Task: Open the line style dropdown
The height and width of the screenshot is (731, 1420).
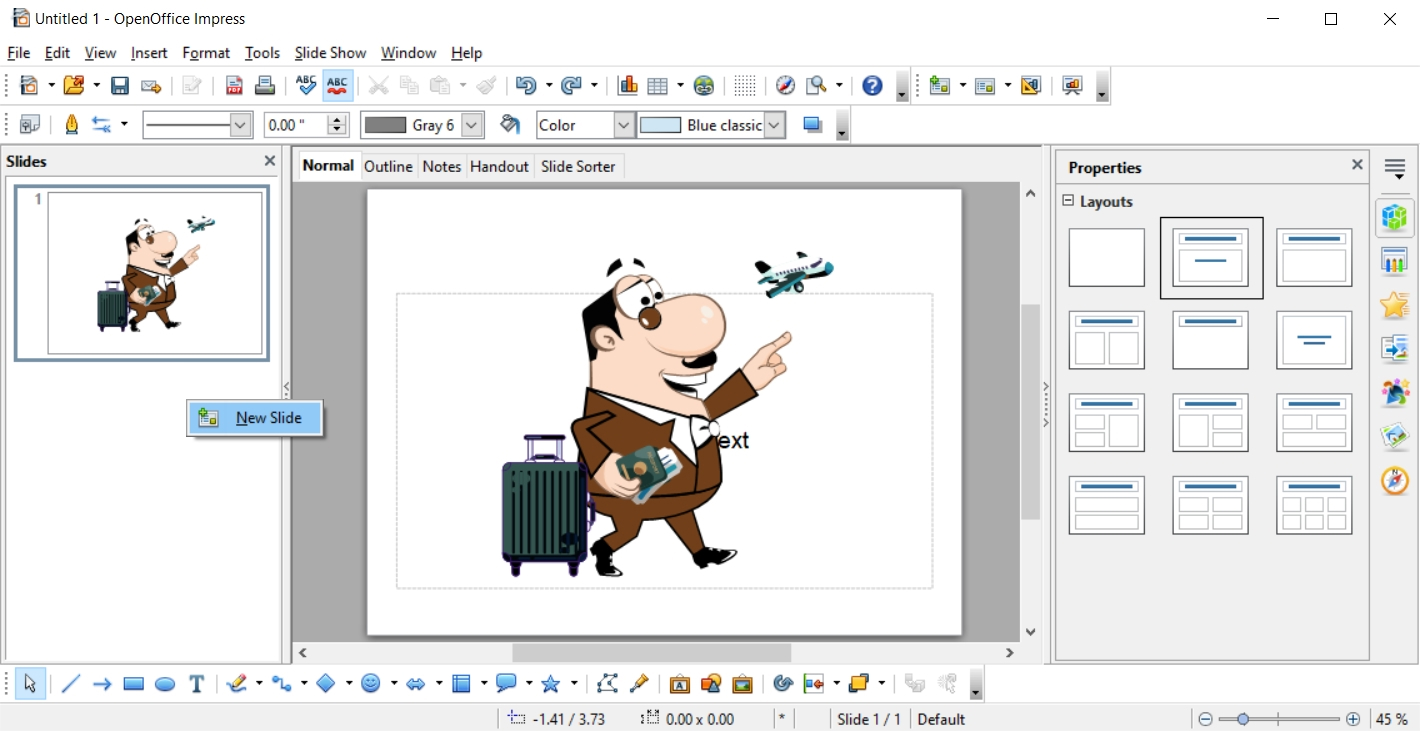Action: [240, 125]
